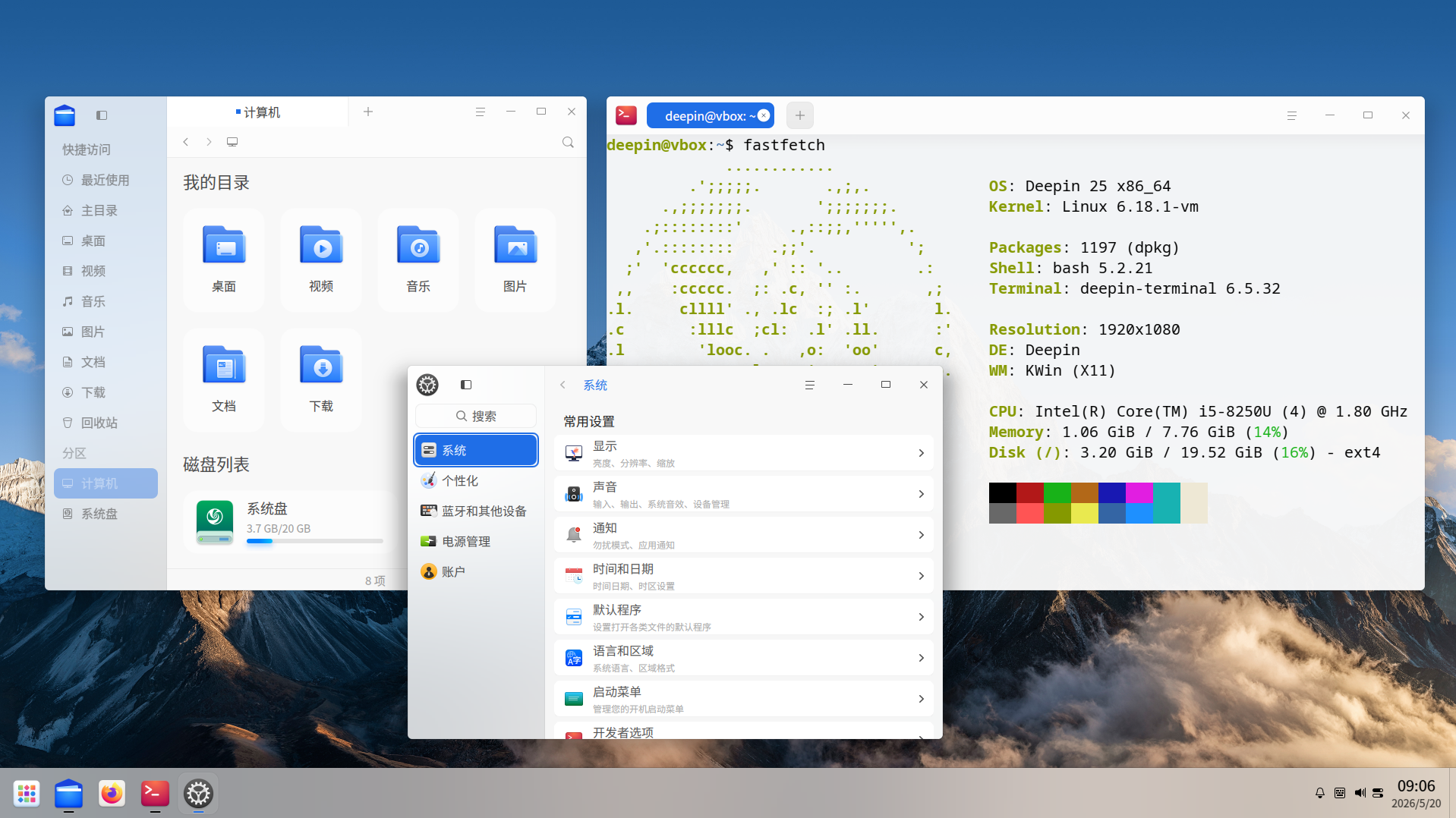The width and height of the screenshot is (1456, 818).
Task: Open file manager from the dock
Action: [69, 794]
